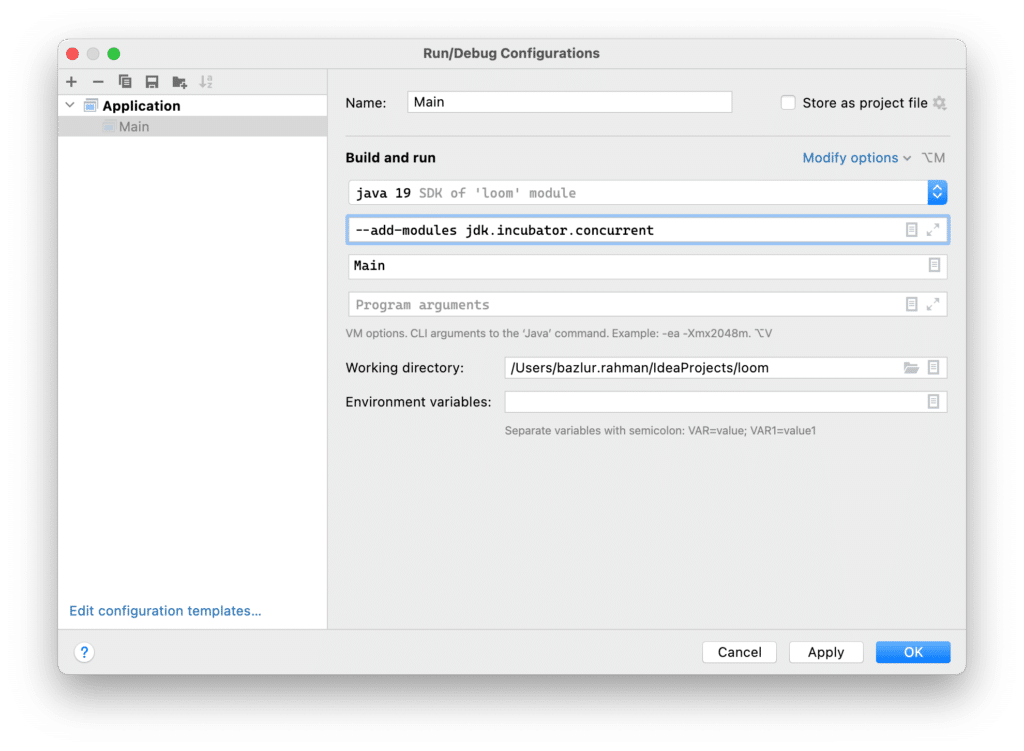The image size is (1024, 751).
Task: Open the Modify options dropdown
Action: [856, 158]
